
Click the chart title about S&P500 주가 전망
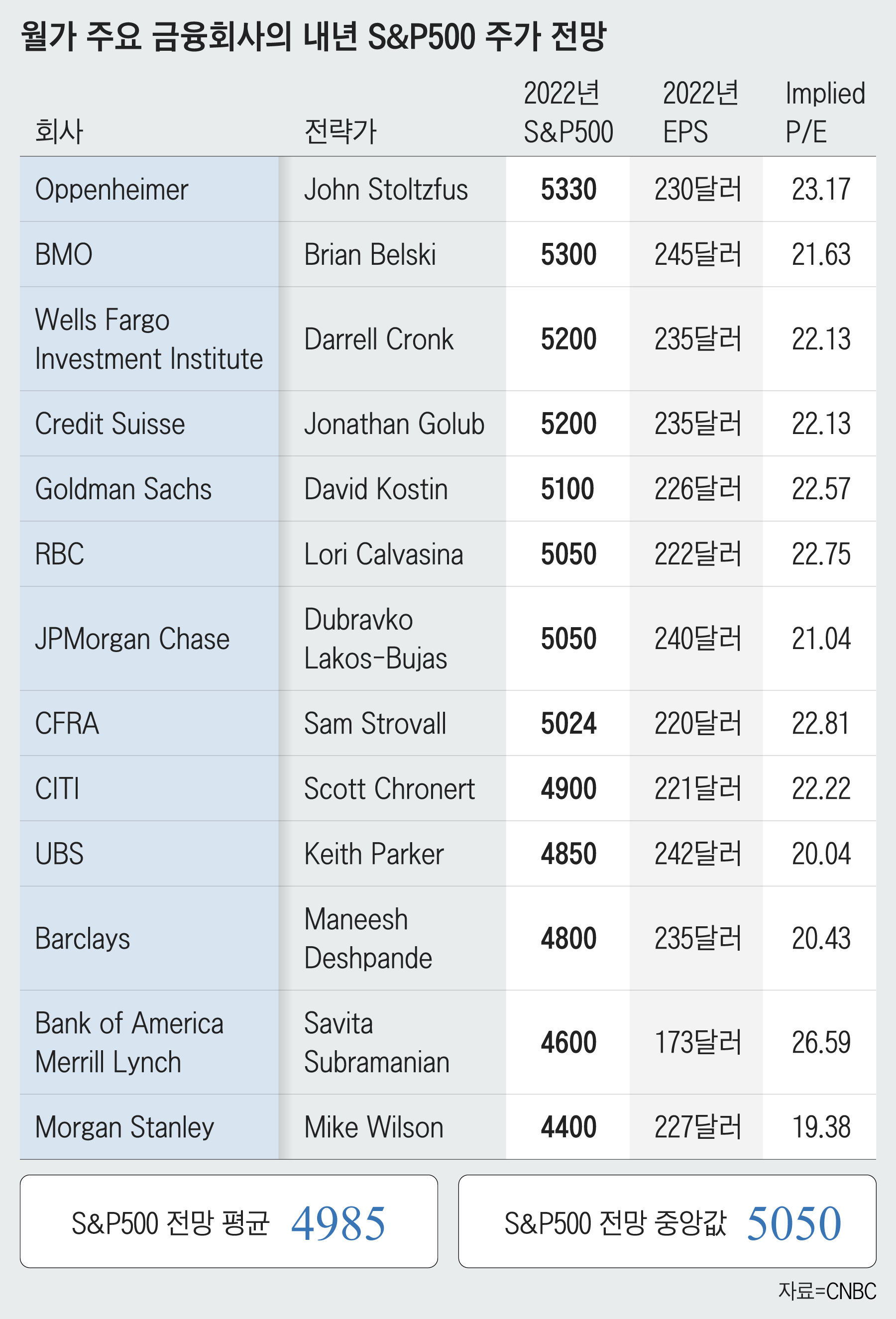pos(314,37)
